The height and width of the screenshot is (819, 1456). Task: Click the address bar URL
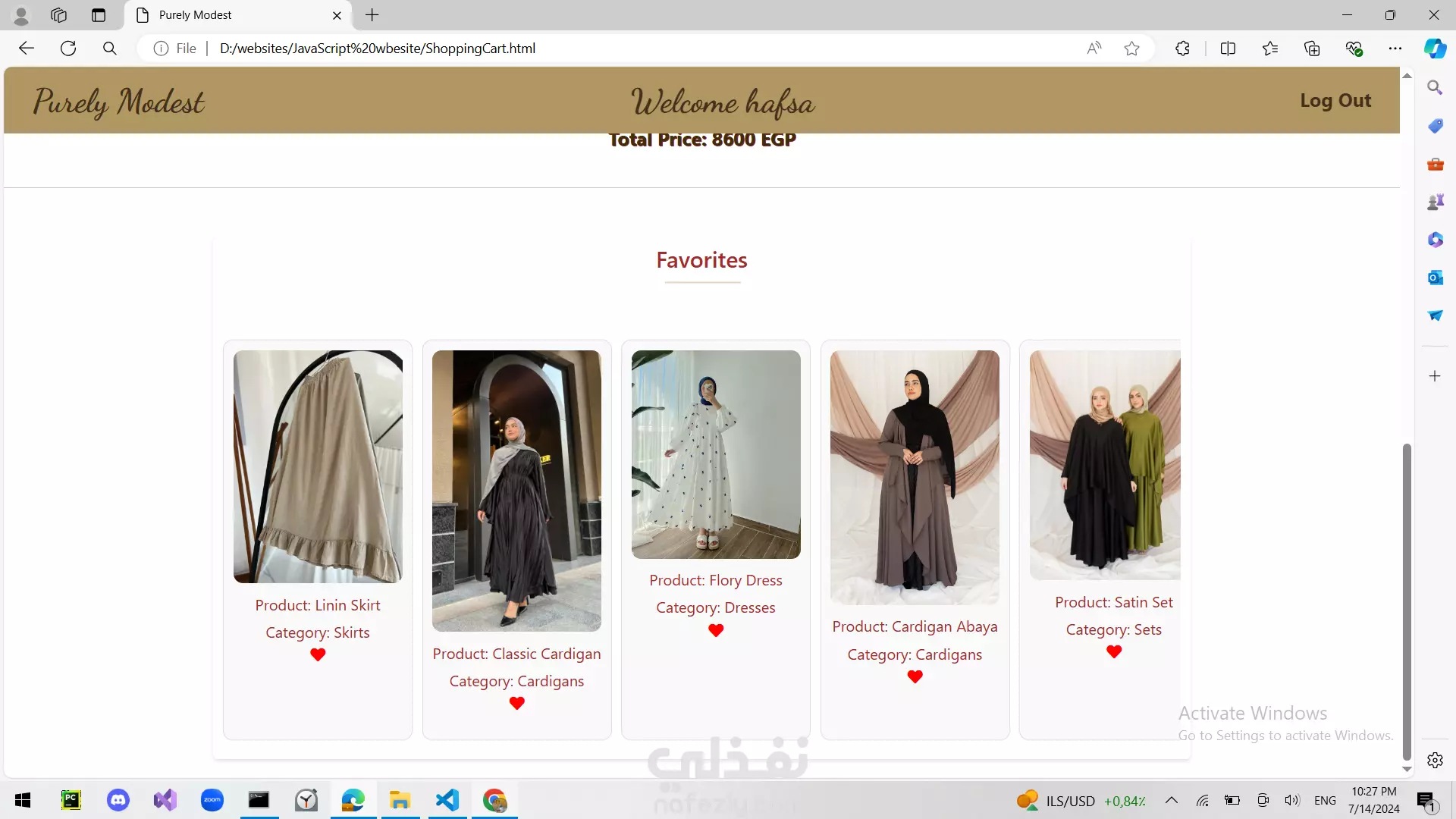pos(378,49)
